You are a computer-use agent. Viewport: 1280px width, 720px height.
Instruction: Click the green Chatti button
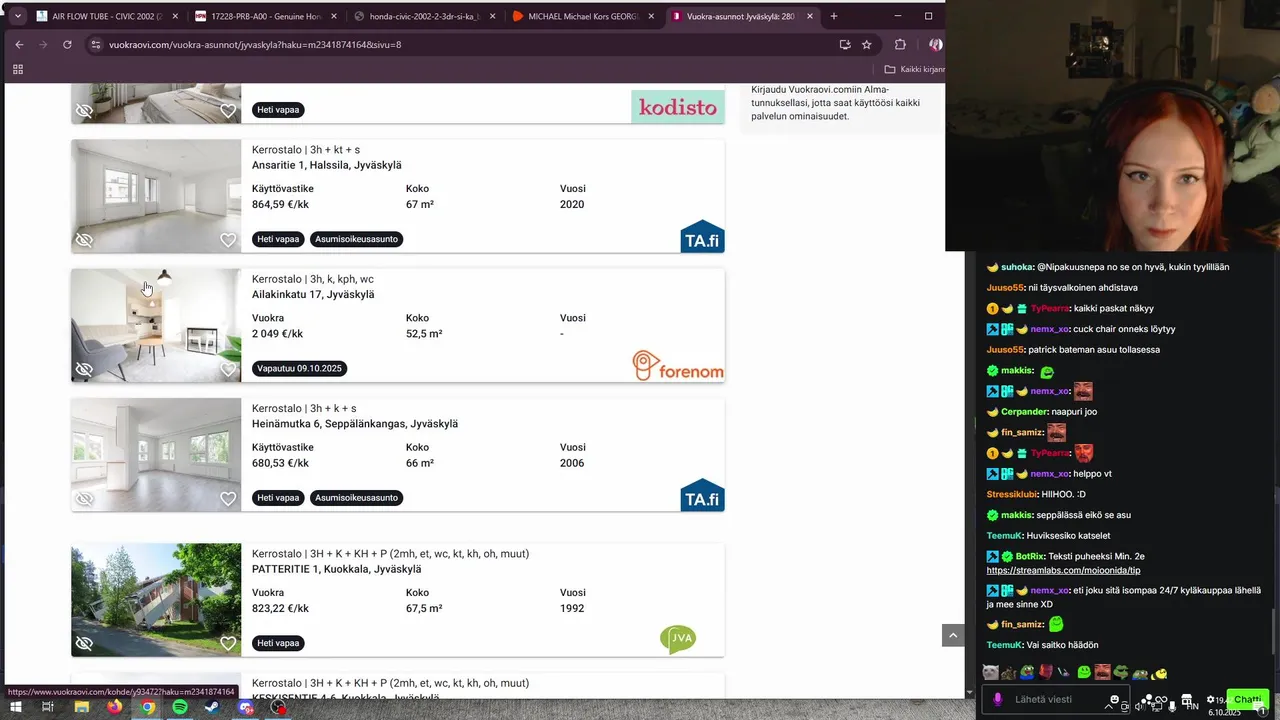[1247, 699]
